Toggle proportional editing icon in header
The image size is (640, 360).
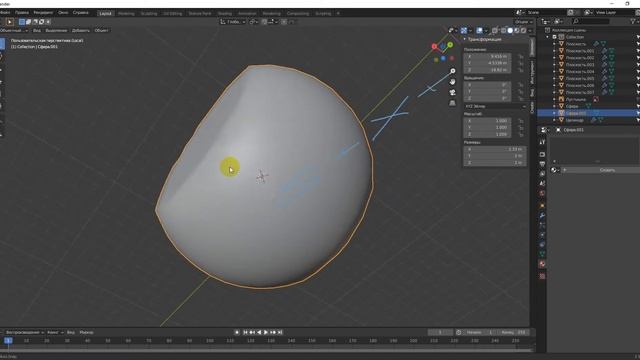pos(284,22)
